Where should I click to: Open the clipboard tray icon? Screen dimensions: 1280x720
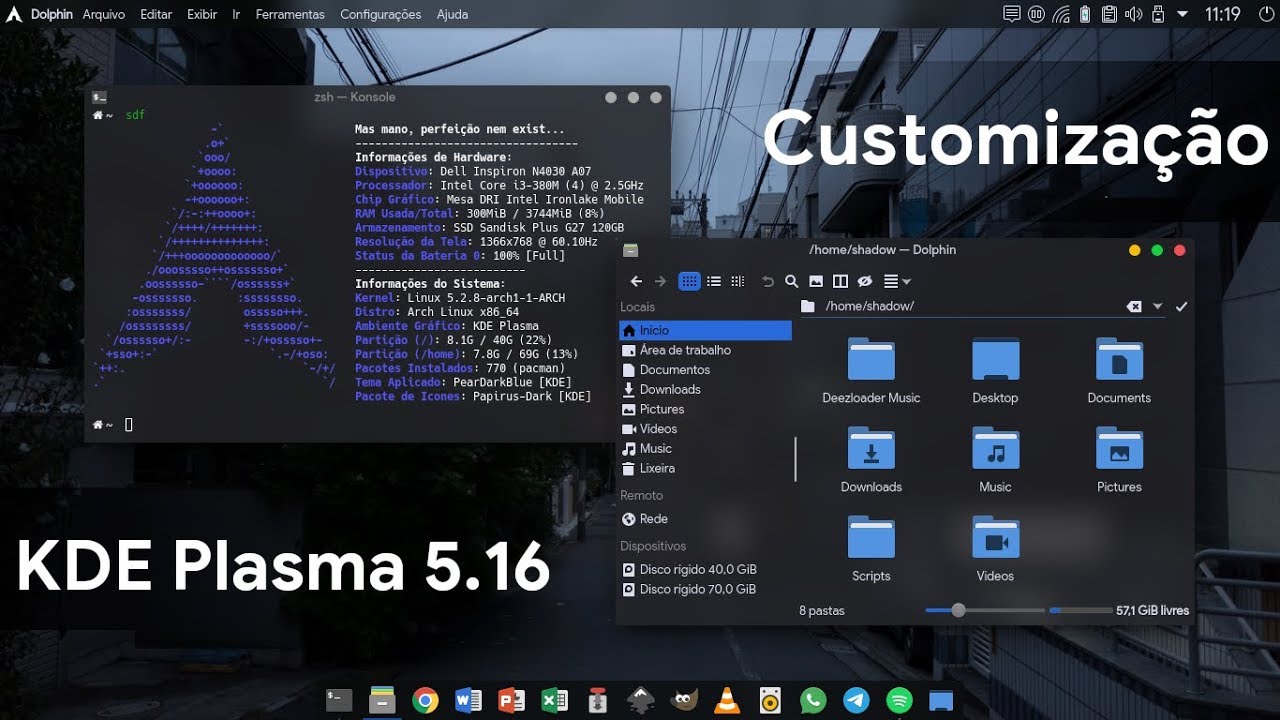point(1109,14)
